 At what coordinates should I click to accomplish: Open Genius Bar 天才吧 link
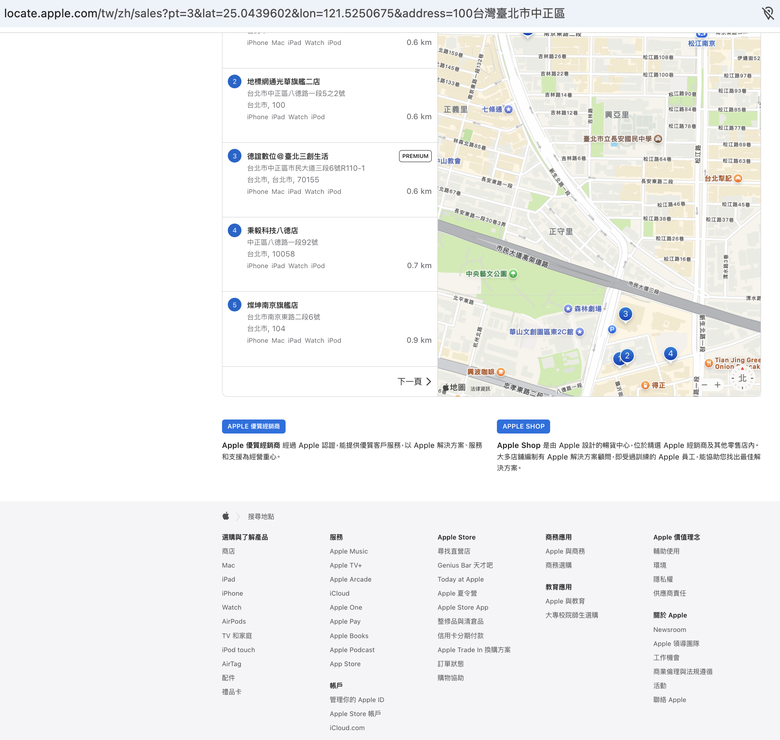coord(465,565)
